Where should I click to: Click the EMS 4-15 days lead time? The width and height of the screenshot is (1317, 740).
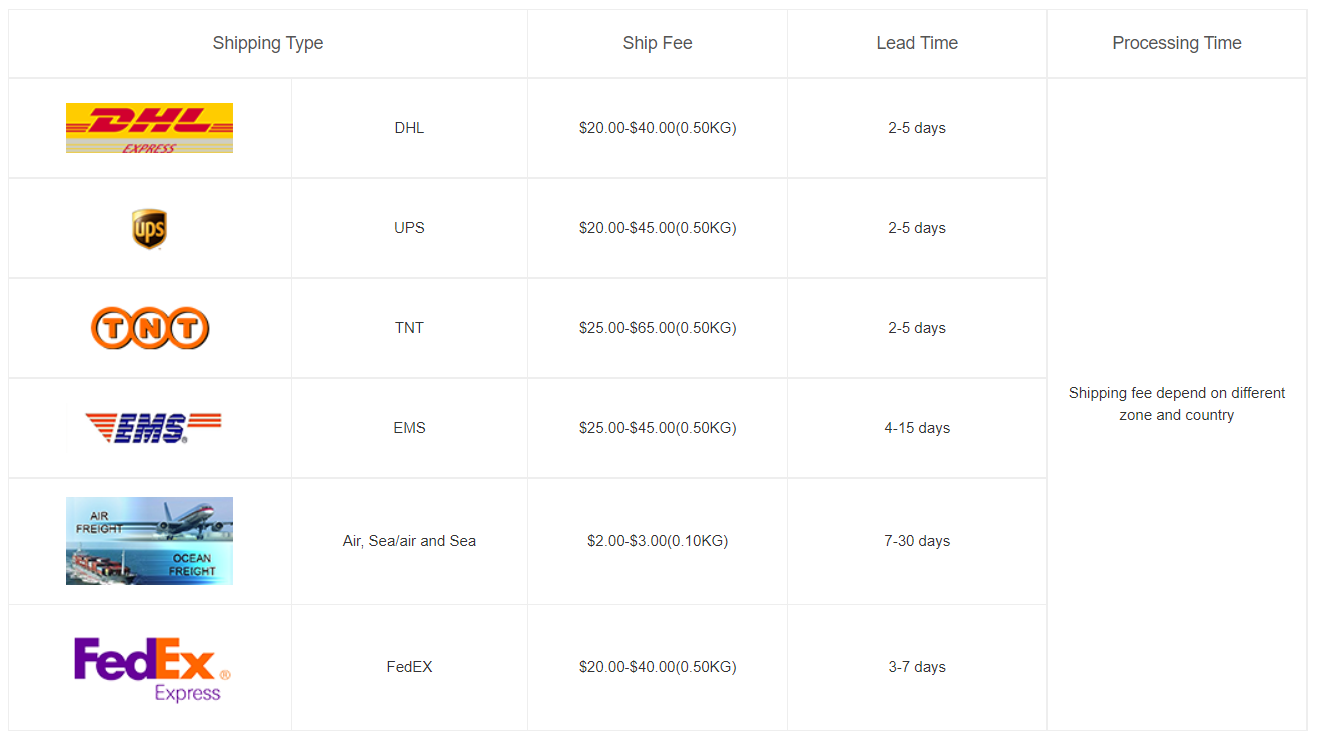(x=917, y=428)
